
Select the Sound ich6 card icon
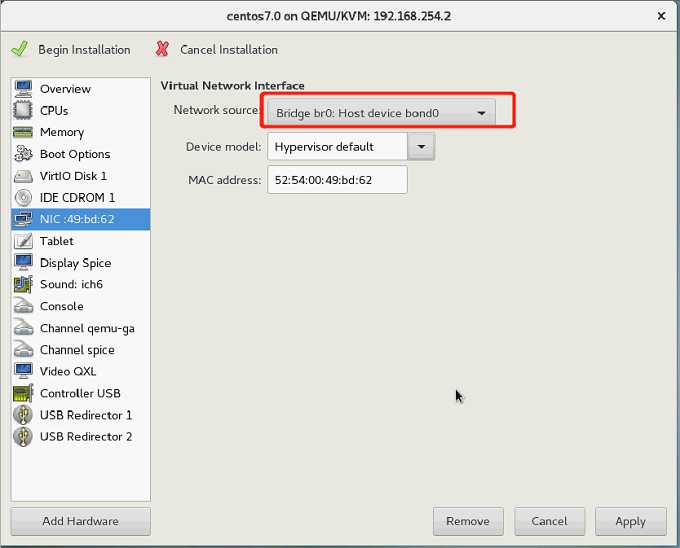tap(23, 284)
